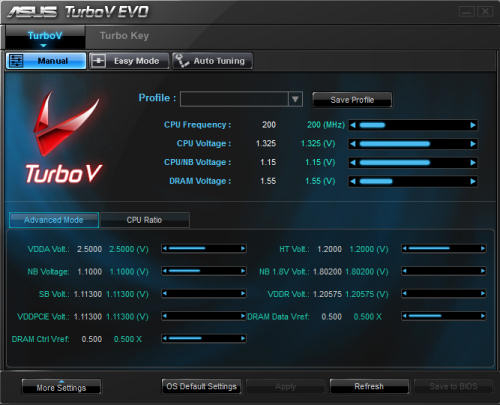Screen dimensions: 500x405
Task: Open the Turbo Key tab
Action: 124,36
